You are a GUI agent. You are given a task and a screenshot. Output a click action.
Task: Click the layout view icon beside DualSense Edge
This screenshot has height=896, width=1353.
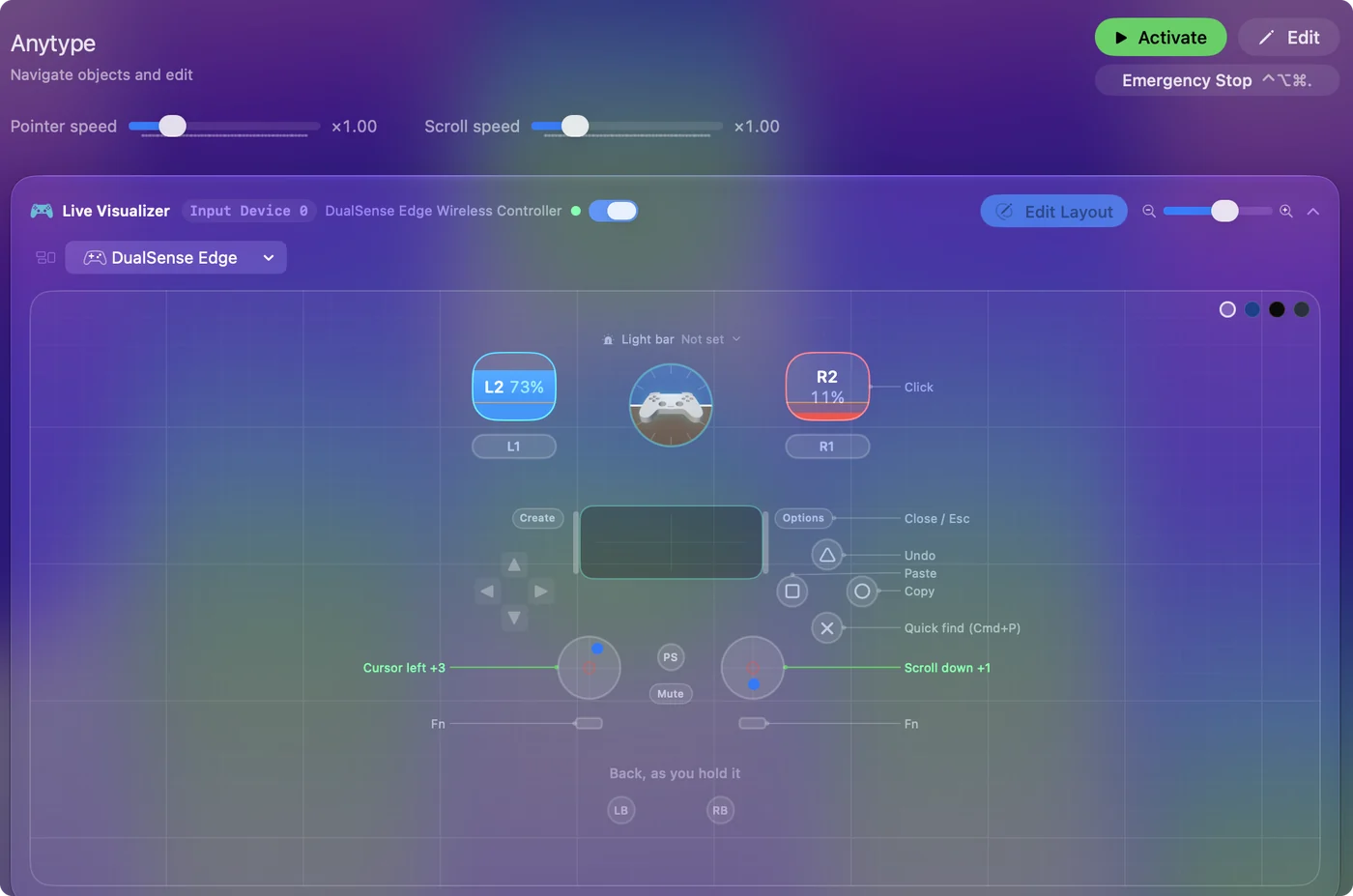click(45, 257)
